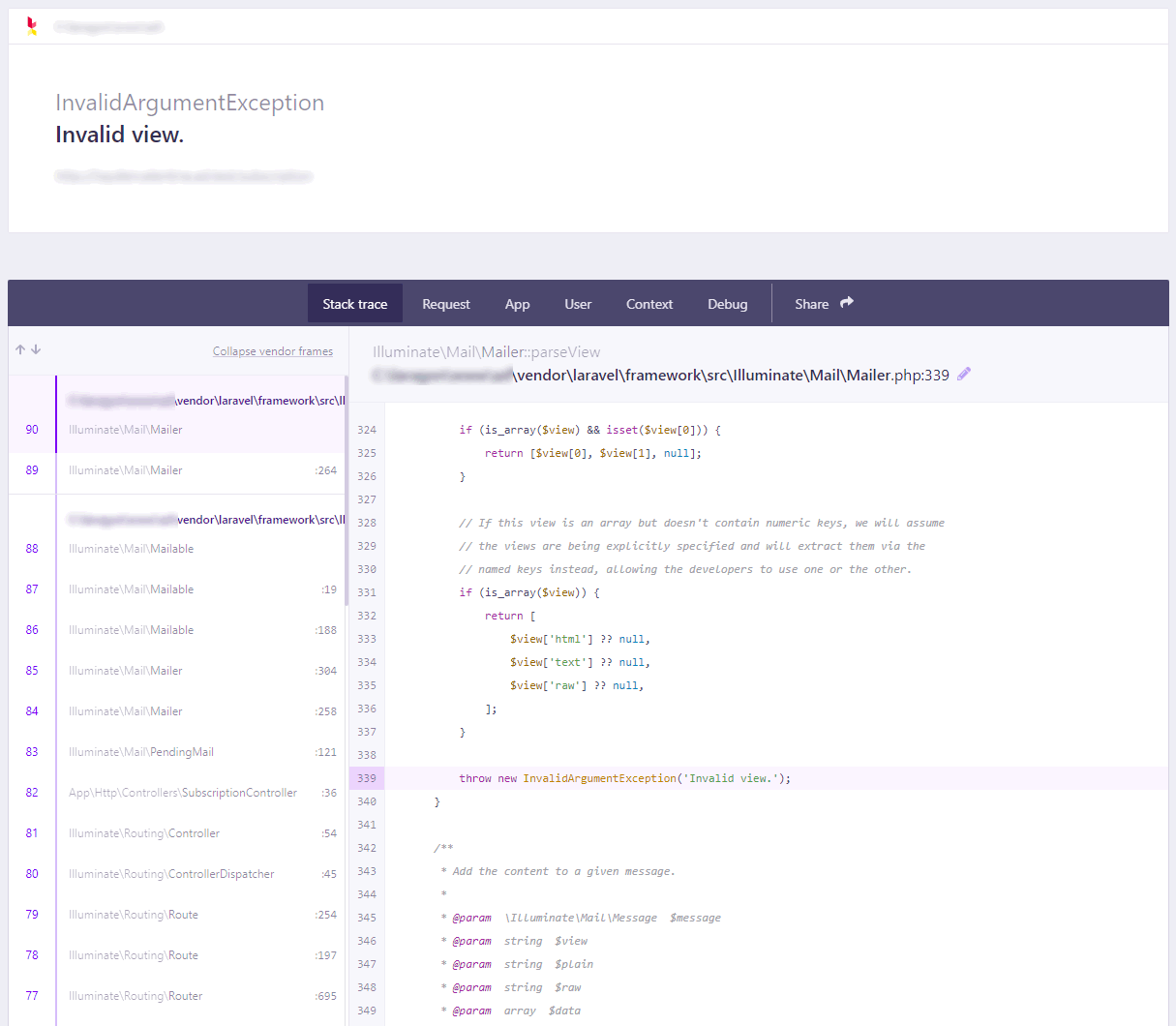Select frame 80 ControllerDispatcher
The image size is (1176, 1026).
coord(177,874)
